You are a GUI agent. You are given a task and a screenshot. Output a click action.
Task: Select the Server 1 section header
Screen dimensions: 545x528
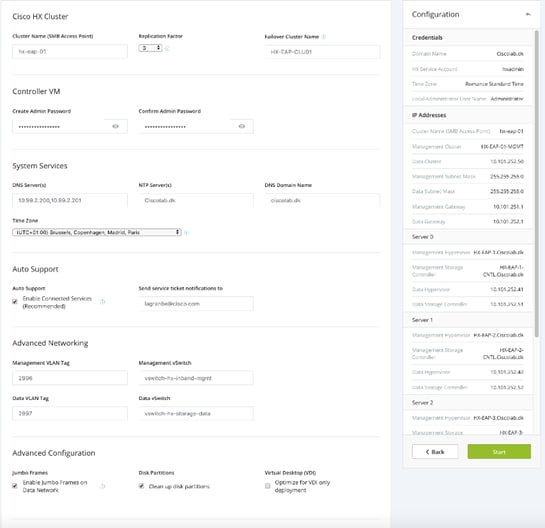[468, 320]
